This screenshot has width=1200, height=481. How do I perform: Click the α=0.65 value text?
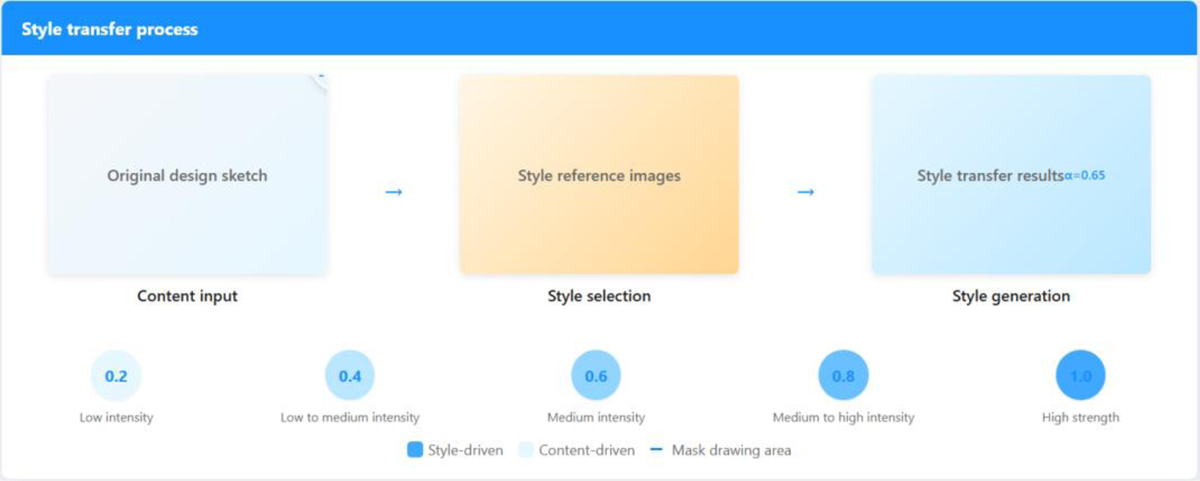tap(1085, 176)
